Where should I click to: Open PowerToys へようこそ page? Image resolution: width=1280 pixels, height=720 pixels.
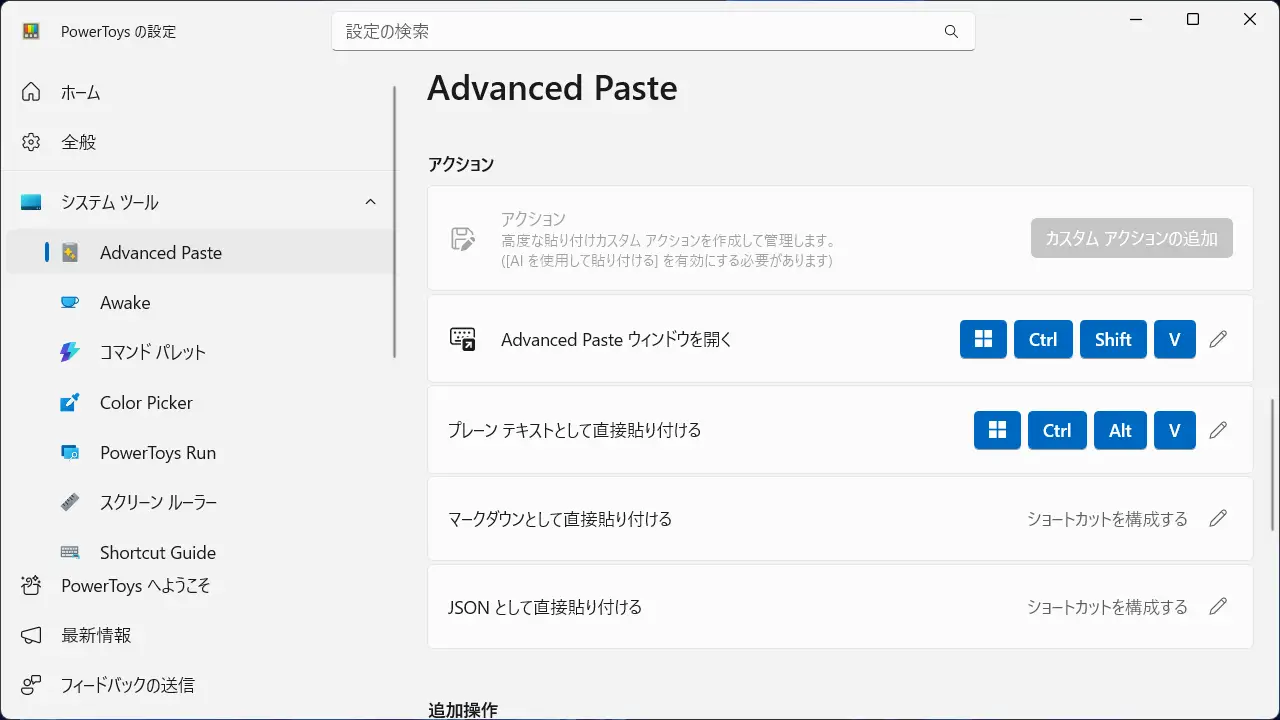tap(135, 586)
